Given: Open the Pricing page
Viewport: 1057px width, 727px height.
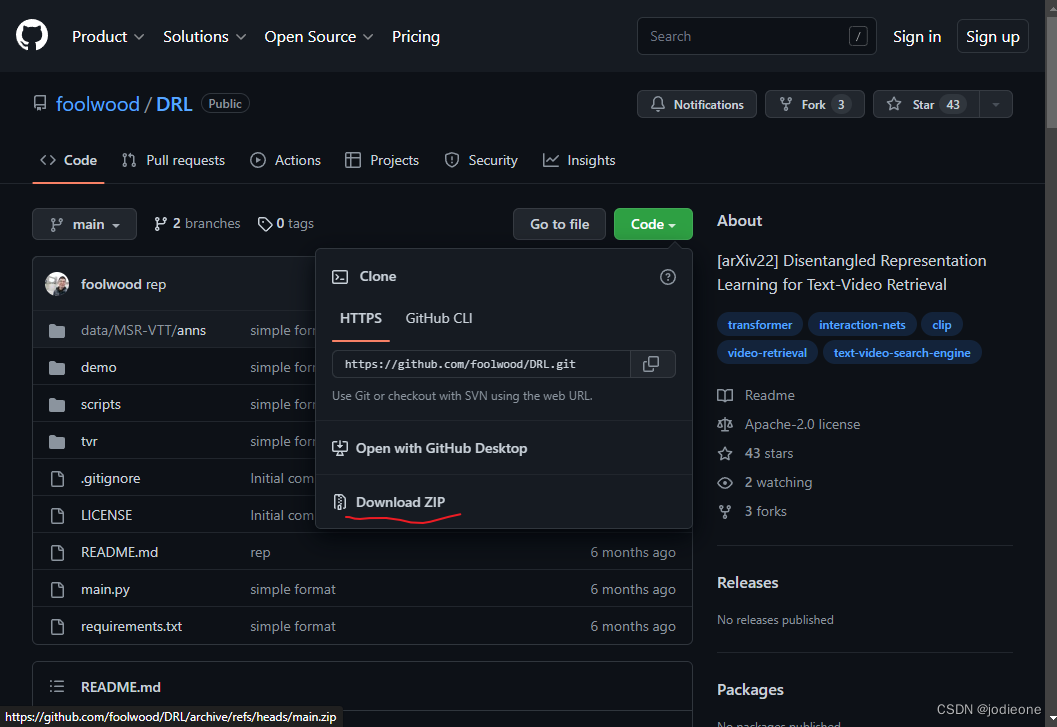Looking at the screenshot, I should pos(416,36).
